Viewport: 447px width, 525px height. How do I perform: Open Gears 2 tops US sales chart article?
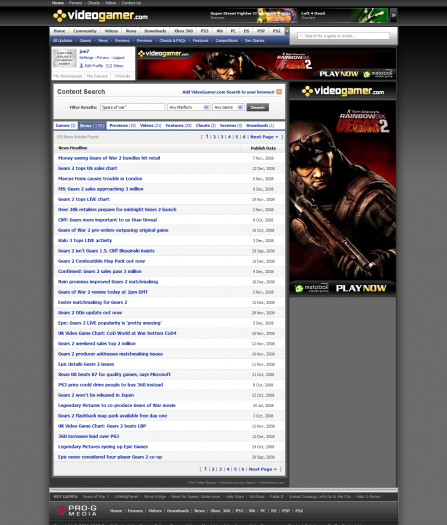87,168
